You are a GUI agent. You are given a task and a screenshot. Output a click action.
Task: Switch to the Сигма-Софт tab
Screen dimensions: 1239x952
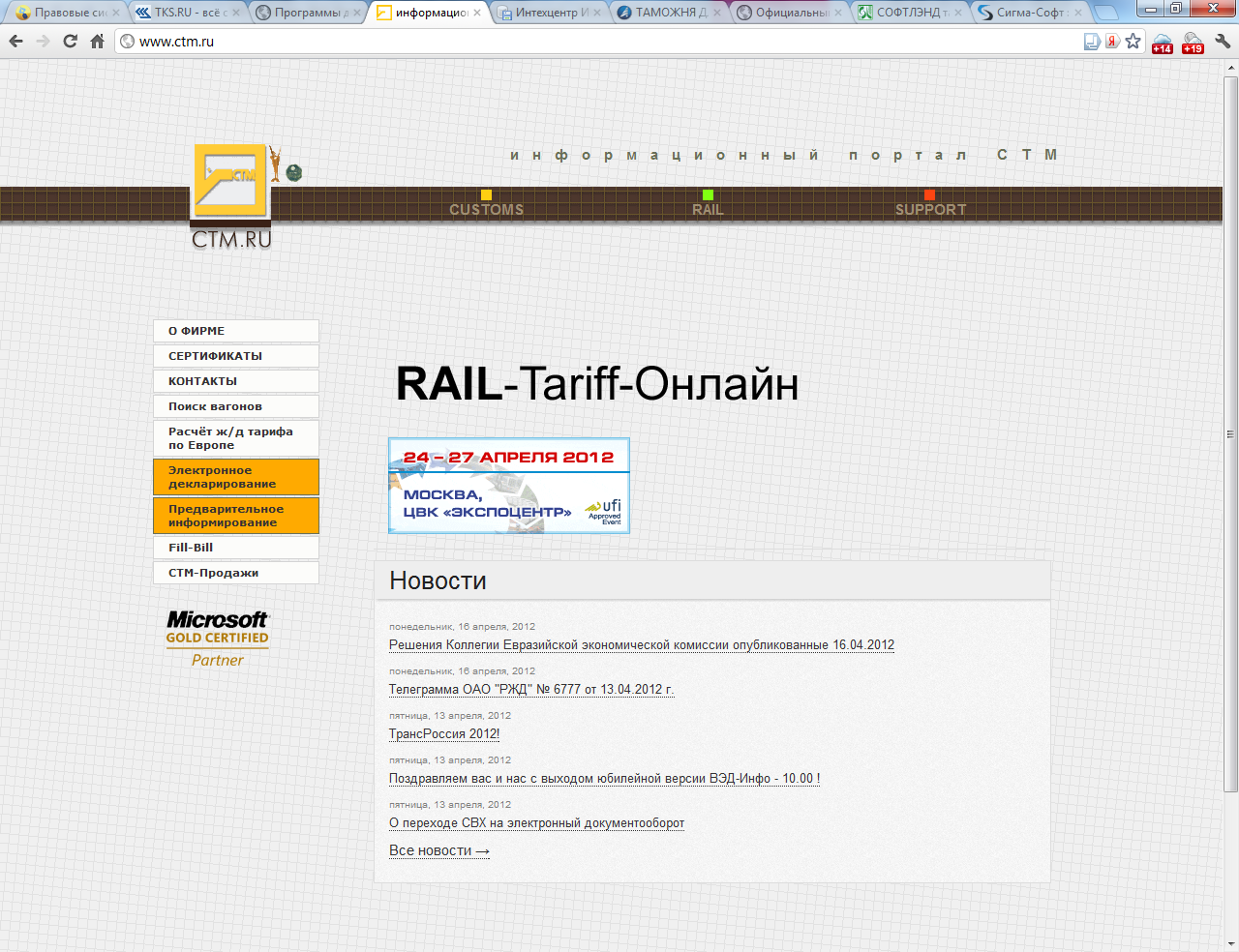point(1028,13)
